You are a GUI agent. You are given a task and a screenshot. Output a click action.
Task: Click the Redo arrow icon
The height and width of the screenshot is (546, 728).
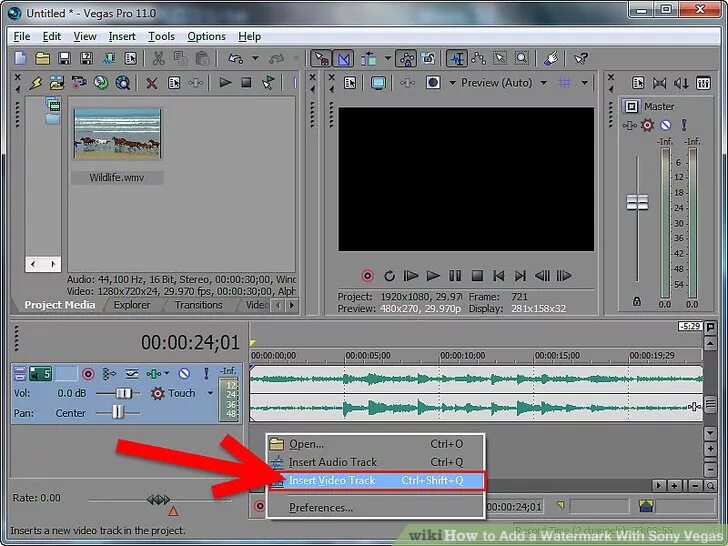pyautogui.click(x=277, y=58)
